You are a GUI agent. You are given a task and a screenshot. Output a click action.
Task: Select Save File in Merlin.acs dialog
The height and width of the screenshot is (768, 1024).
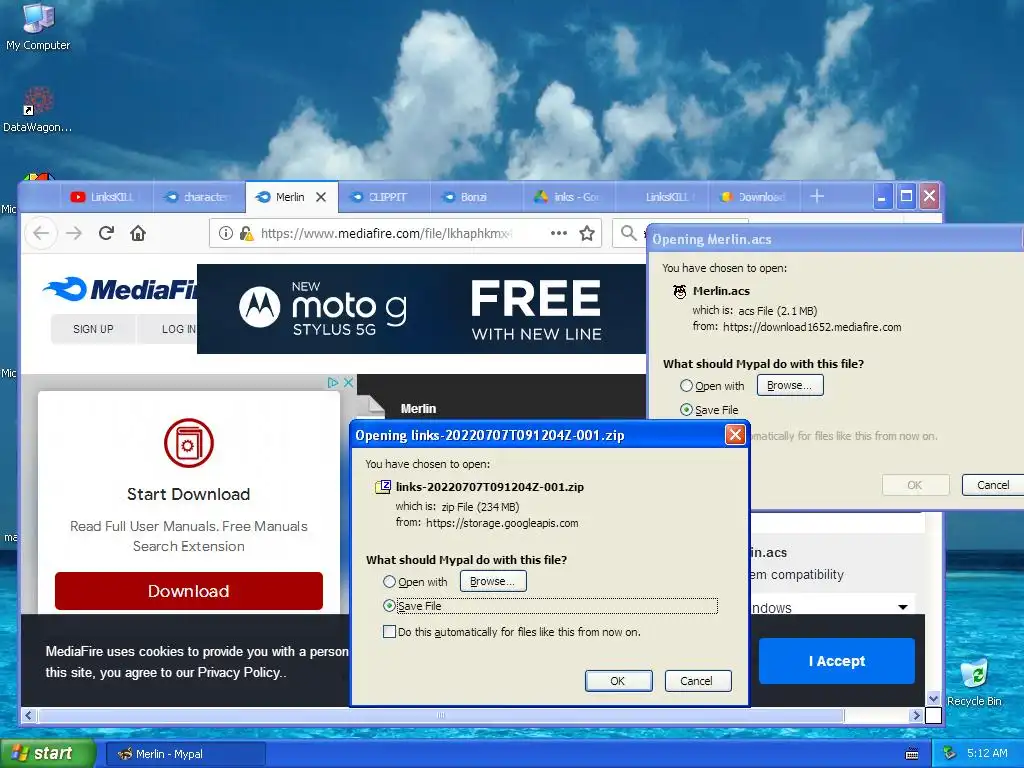pyautogui.click(x=686, y=410)
